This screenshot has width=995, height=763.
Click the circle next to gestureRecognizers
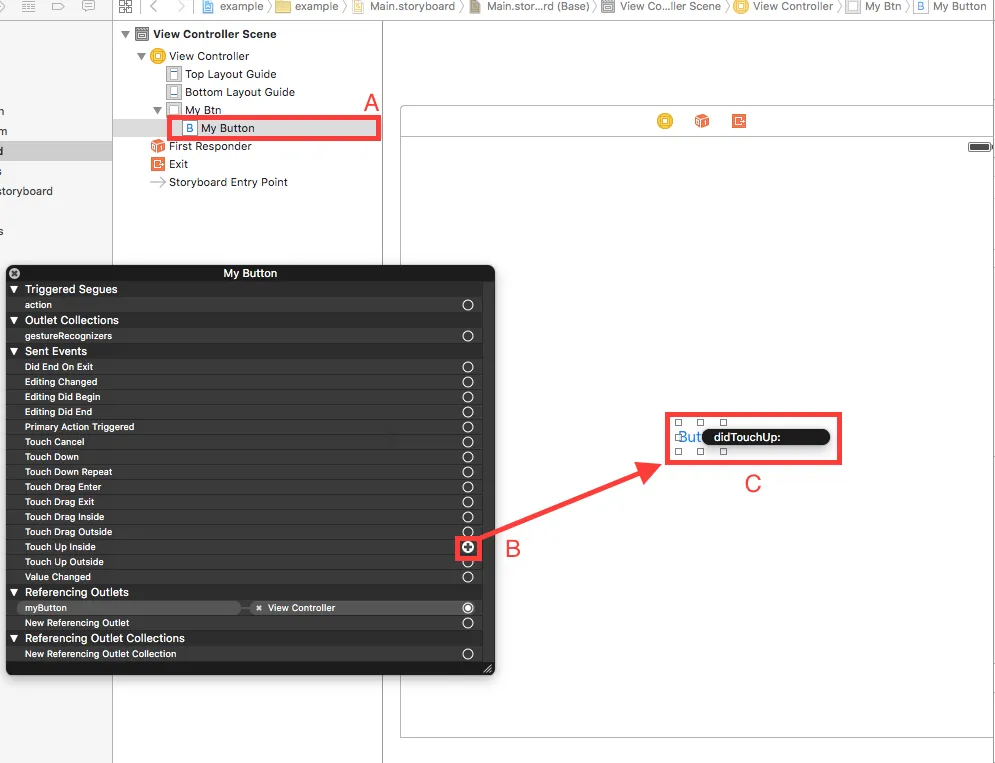468,336
